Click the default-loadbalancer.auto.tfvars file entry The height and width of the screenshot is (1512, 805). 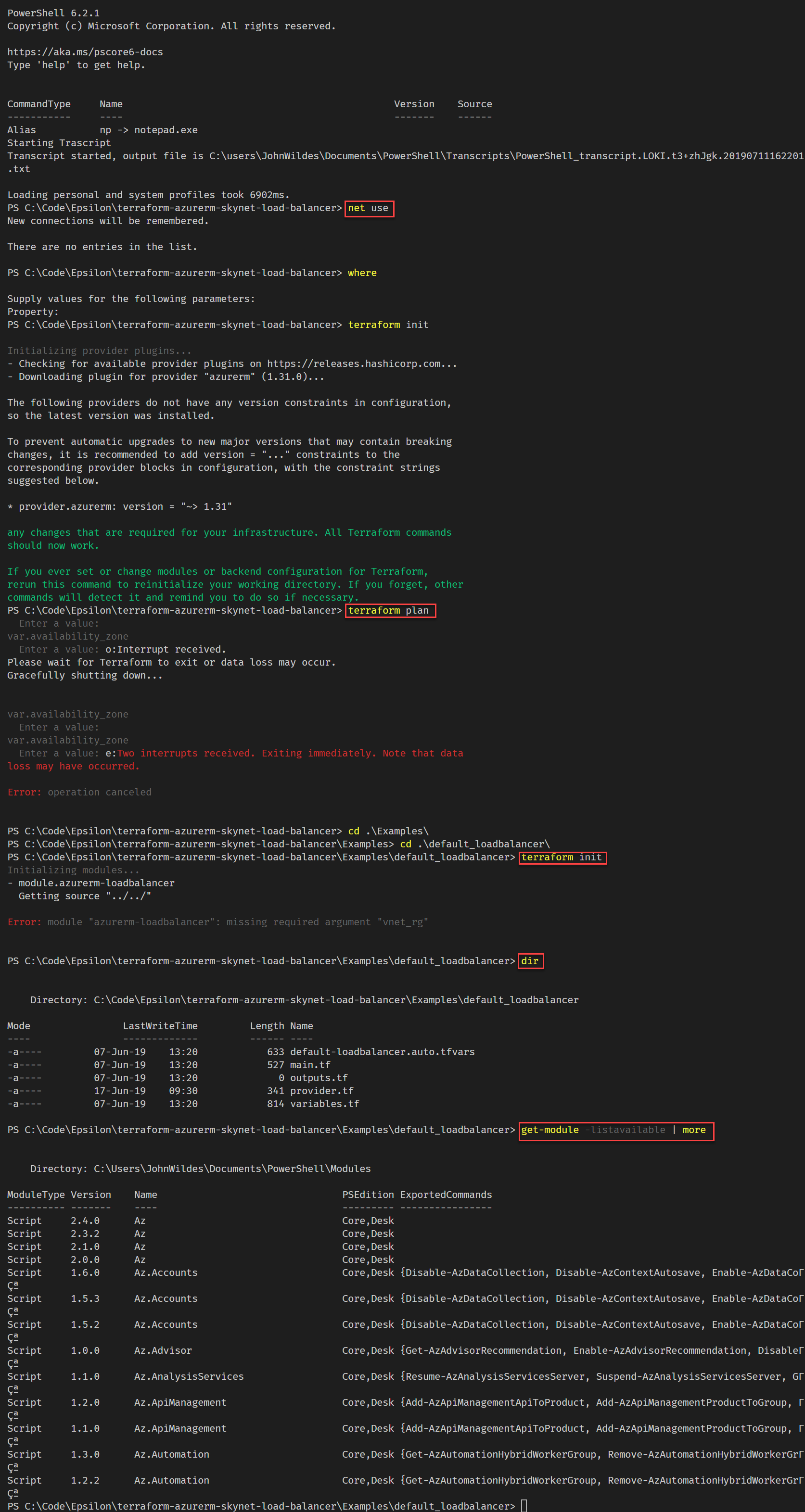[x=382, y=1051]
